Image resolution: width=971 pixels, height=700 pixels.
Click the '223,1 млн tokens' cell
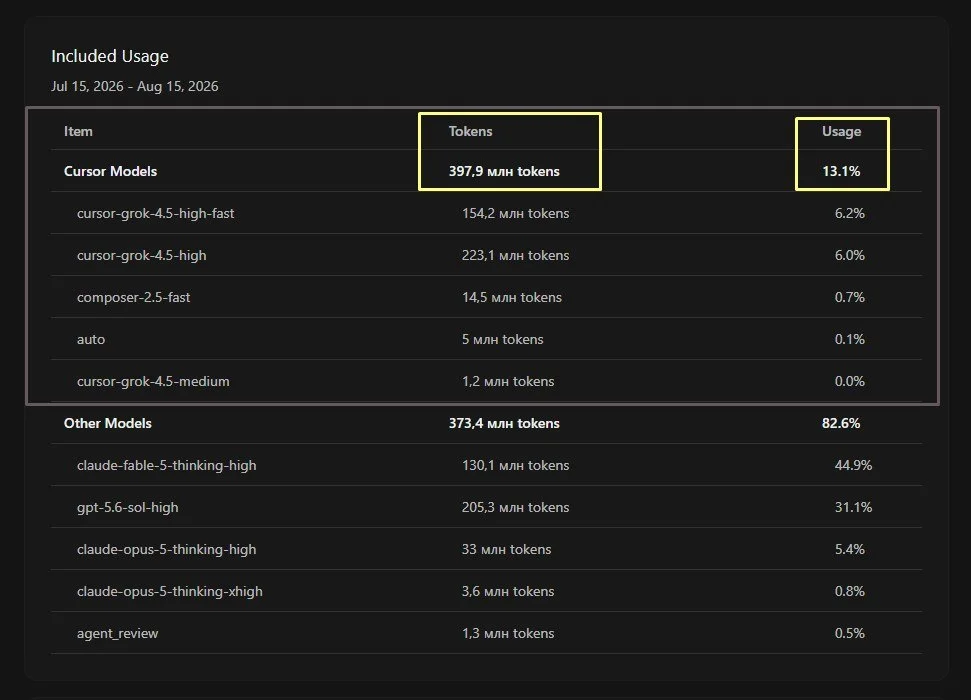[515, 255]
